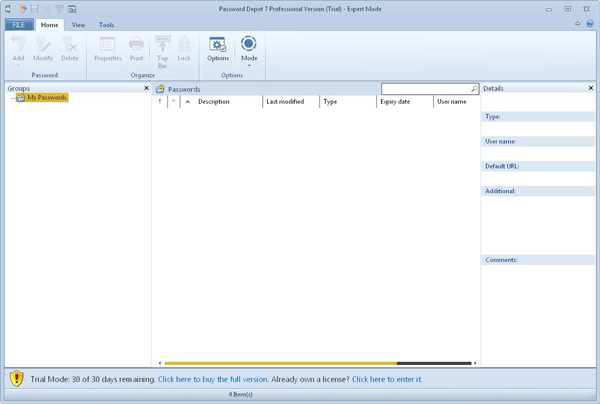Select My Passwords group in tree
Viewport: 600px width, 404px height.
point(42,98)
